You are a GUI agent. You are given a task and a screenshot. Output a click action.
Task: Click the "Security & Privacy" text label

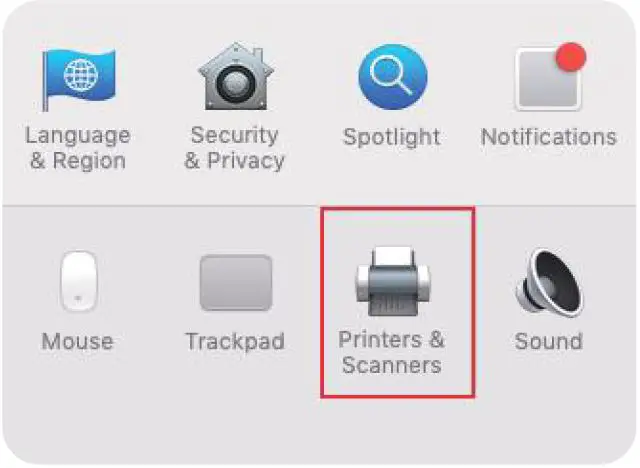coord(234,148)
